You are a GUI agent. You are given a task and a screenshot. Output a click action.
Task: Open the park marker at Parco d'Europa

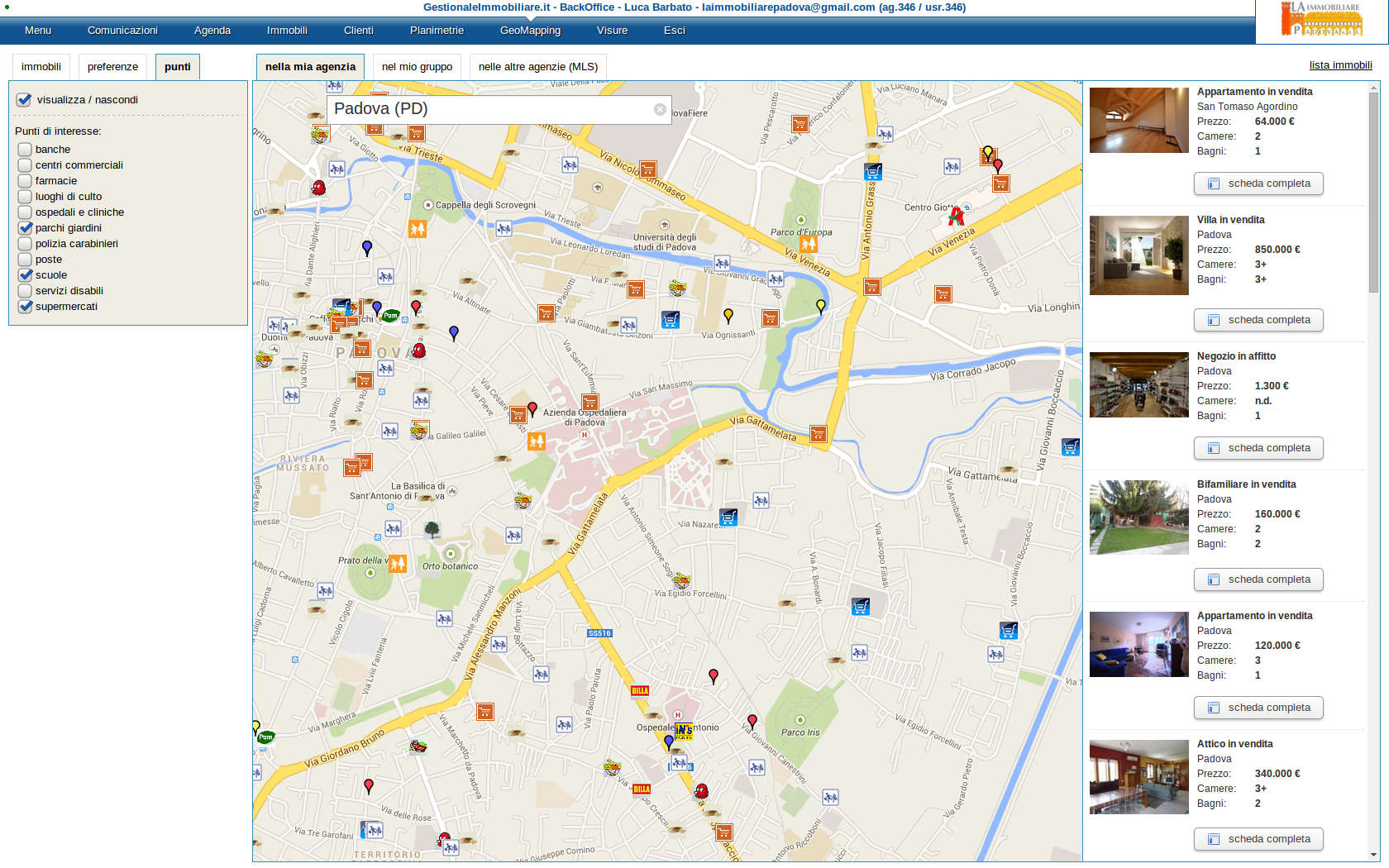point(808,243)
